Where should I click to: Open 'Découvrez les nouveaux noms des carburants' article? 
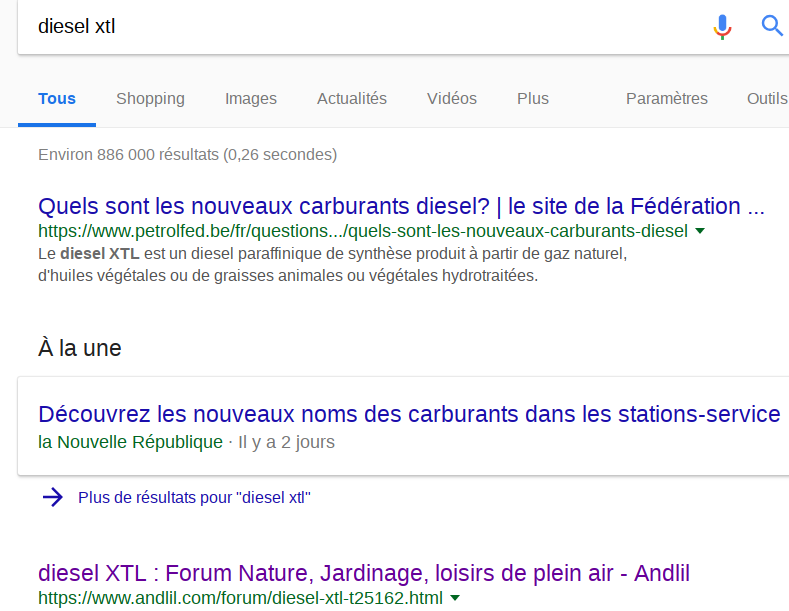tap(409, 414)
